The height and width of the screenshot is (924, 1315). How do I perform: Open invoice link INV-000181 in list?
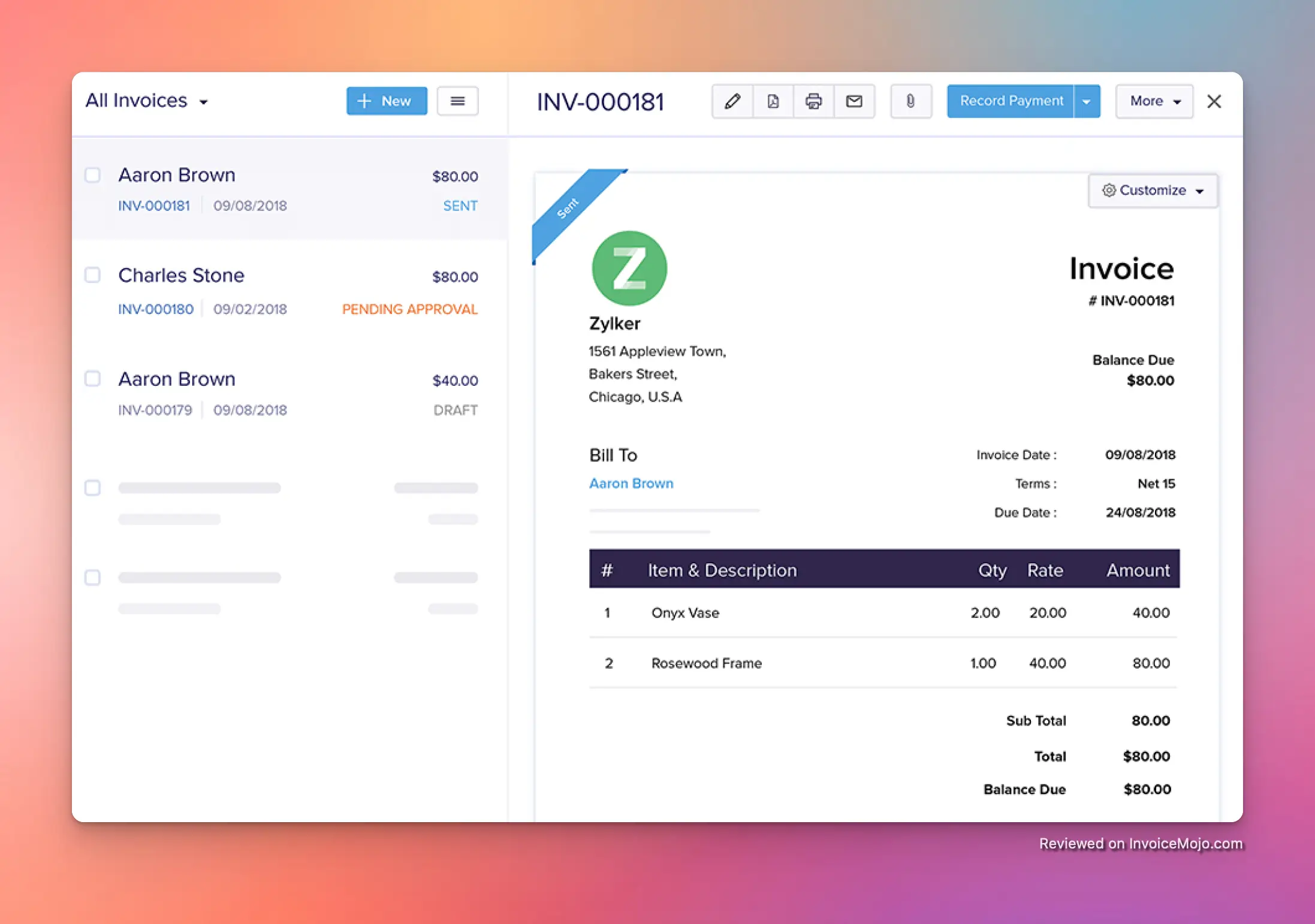(154, 206)
